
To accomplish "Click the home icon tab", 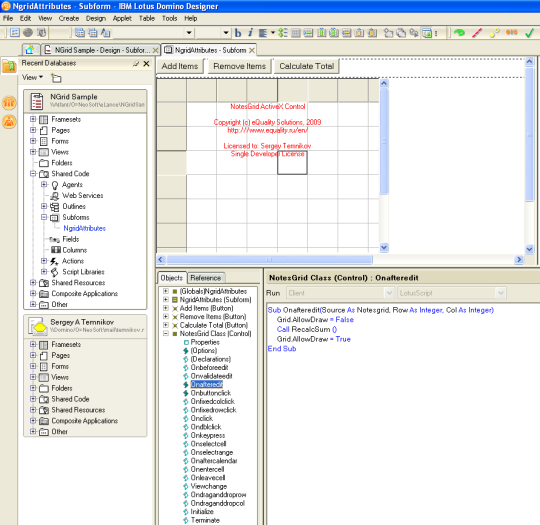I will pos(30,50).
